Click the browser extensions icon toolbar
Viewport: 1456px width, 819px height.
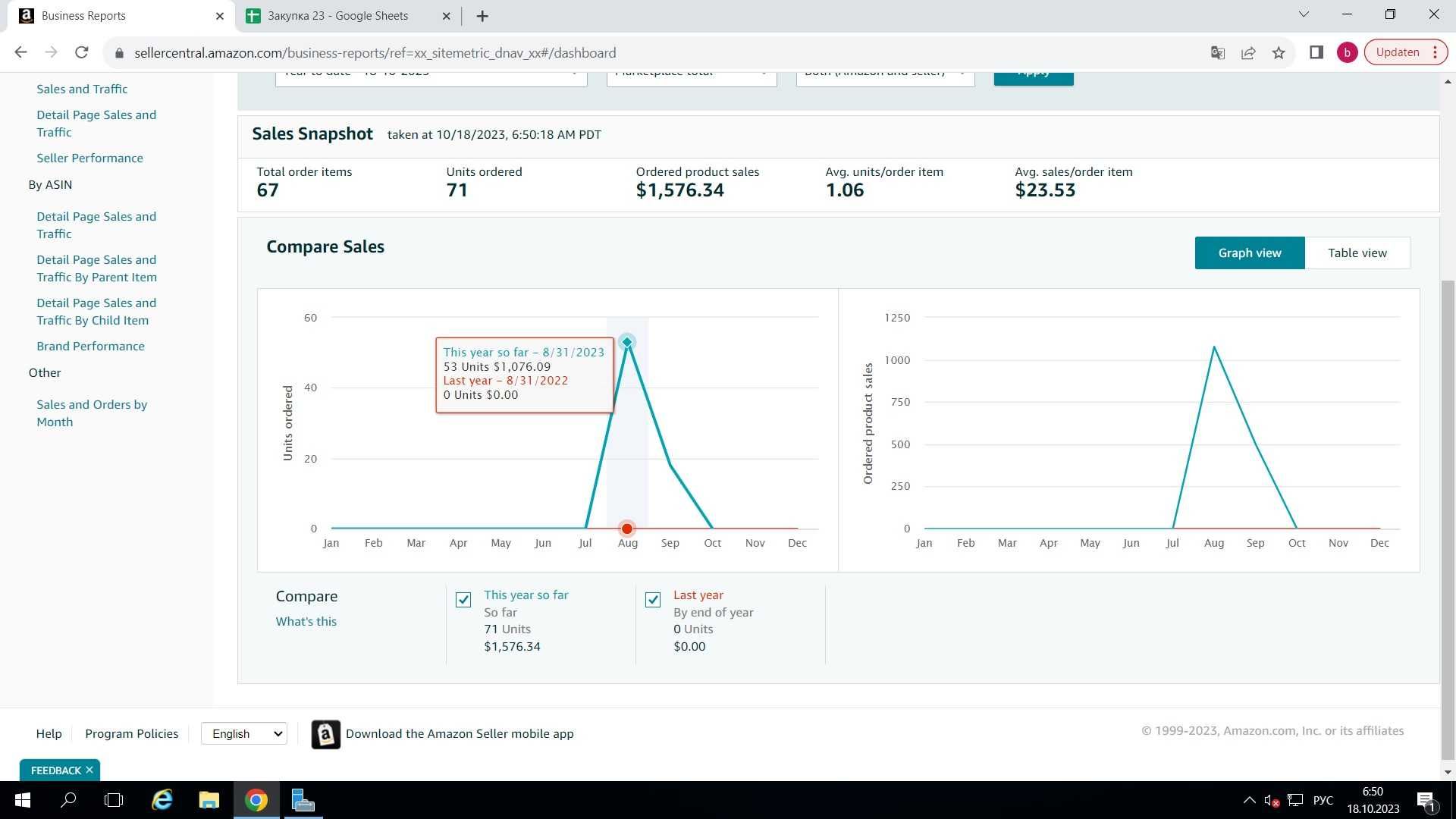click(1318, 52)
